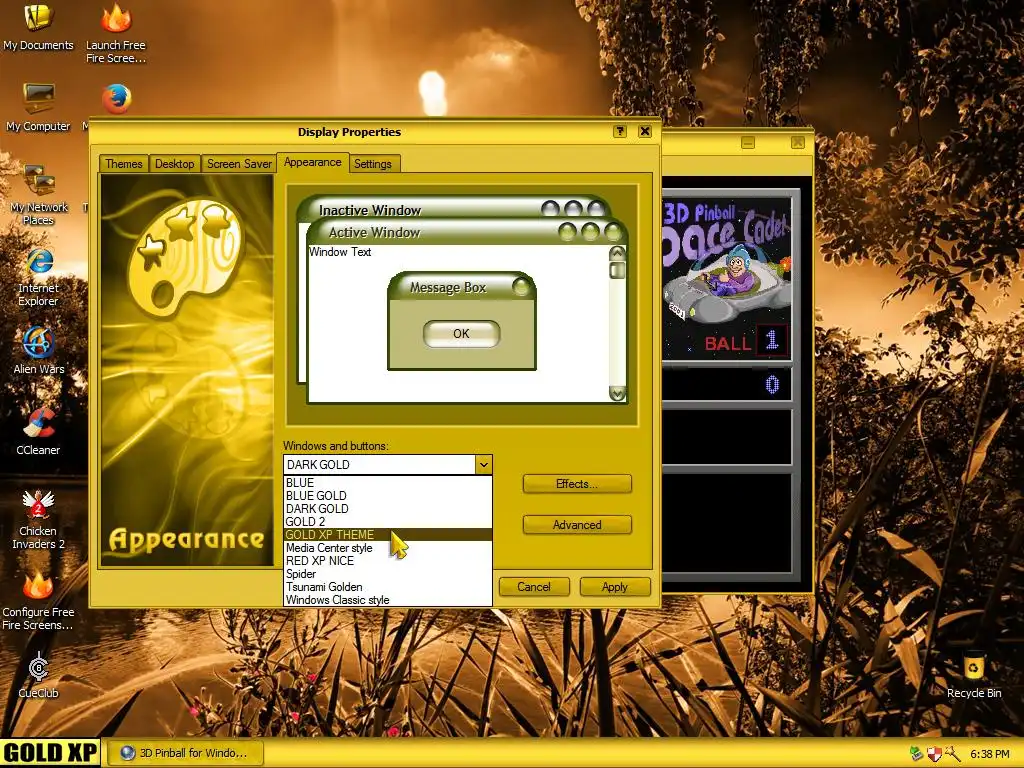Click the taskbar clock 6:38 PM
The image size is (1024, 768).
pos(989,754)
